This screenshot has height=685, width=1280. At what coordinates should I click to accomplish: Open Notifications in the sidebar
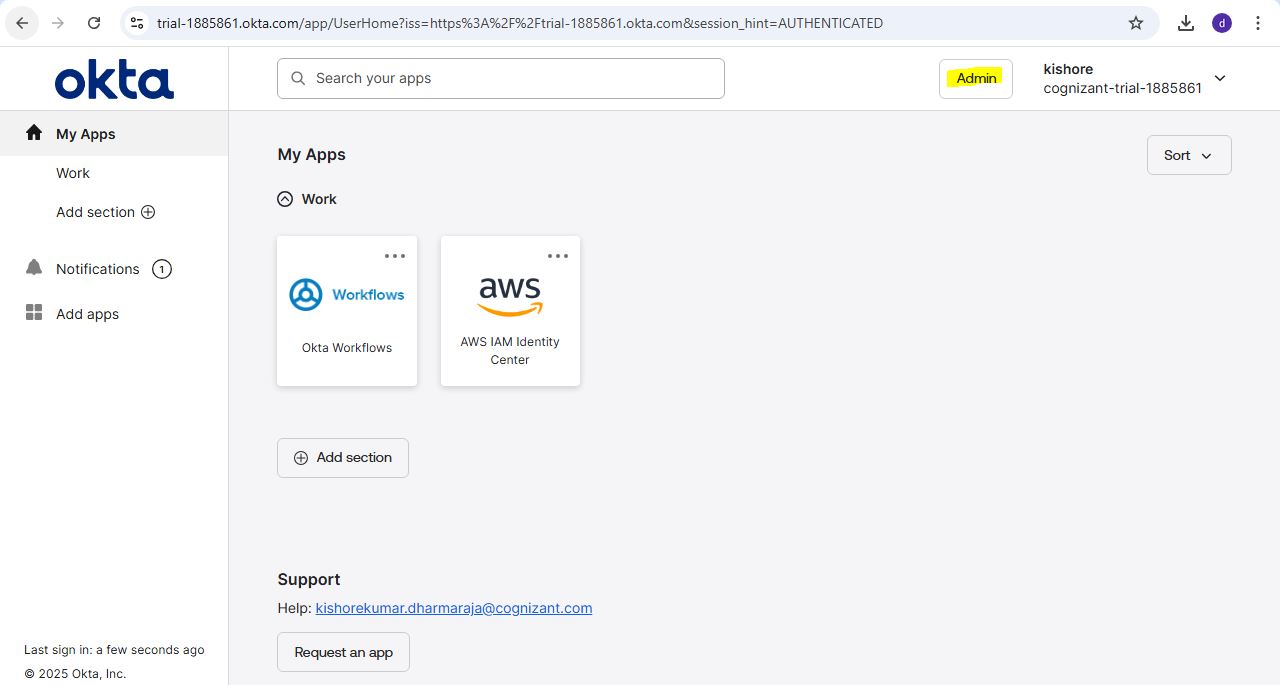[97, 269]
